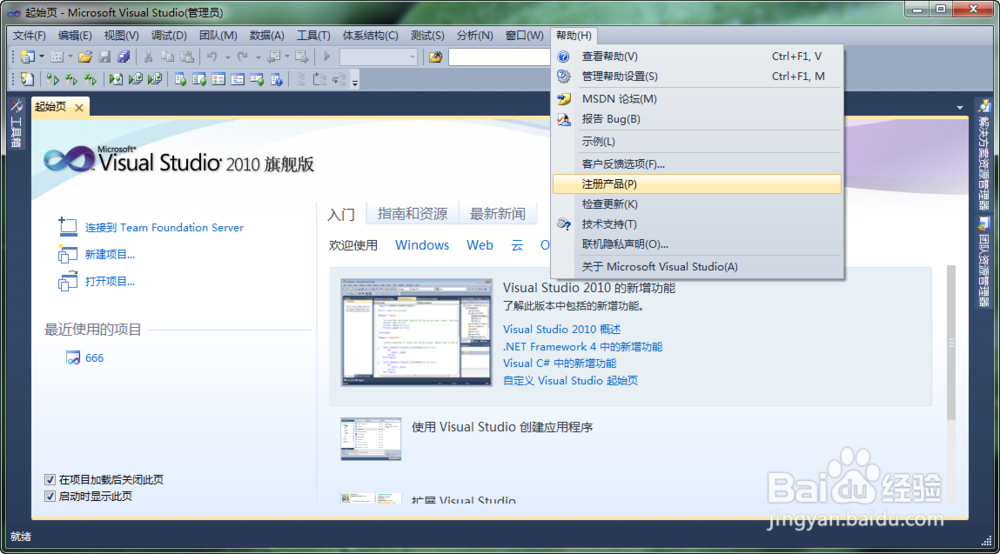
Task: Open 自定义 Visual Studio 起始页 link
Action: coord(570,381)
